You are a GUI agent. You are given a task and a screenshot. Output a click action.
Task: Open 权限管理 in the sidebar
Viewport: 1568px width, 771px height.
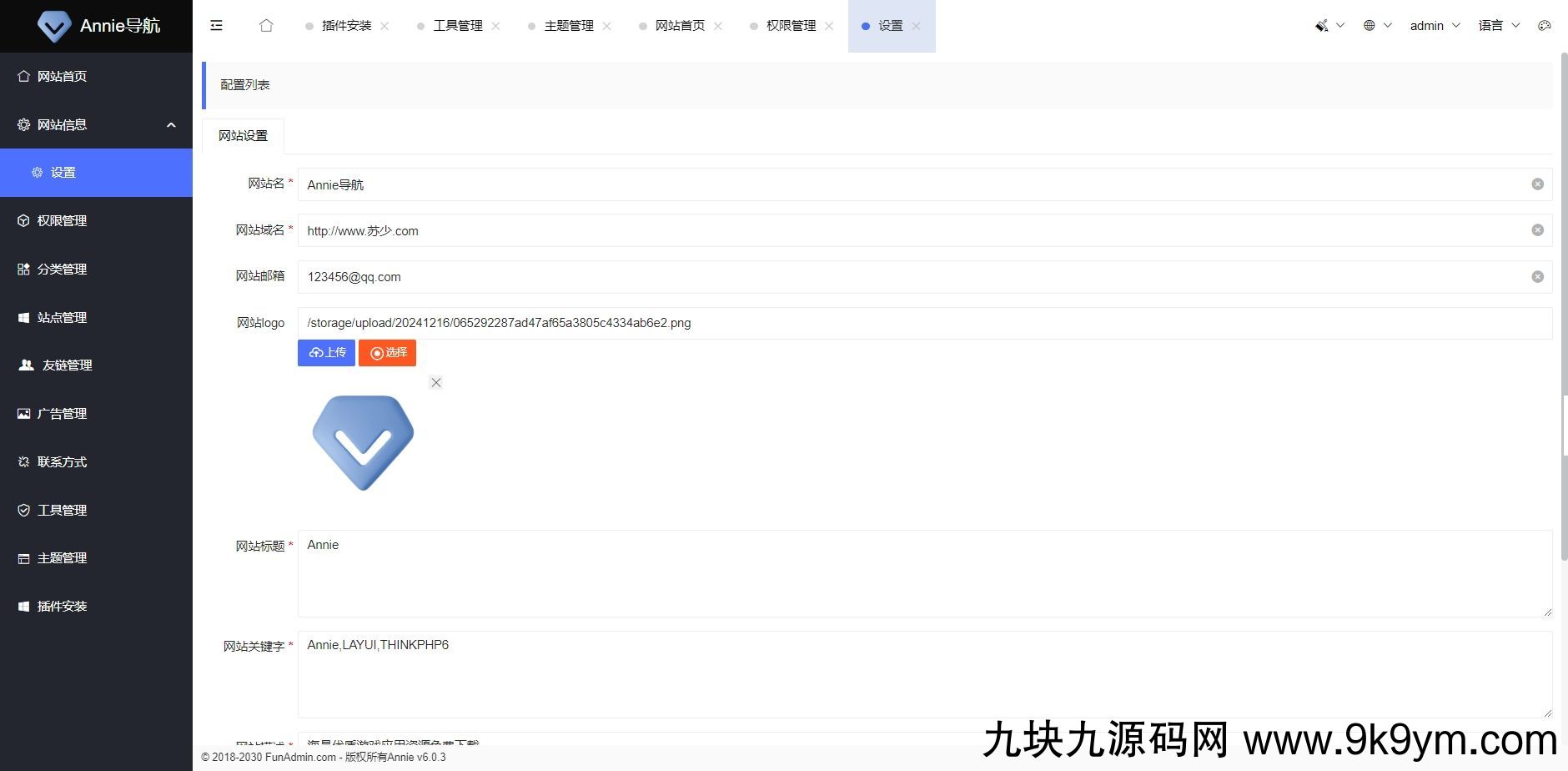tap(96, 220)
